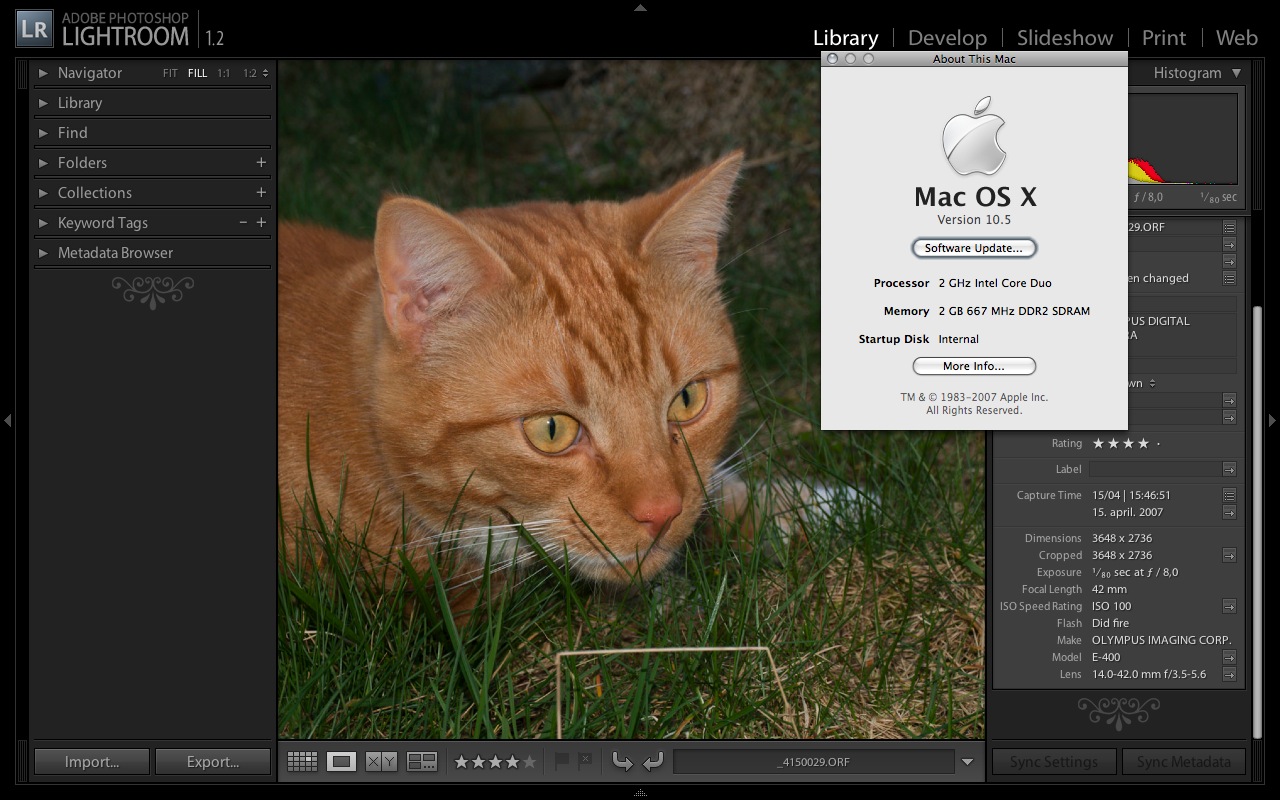
Task: Open Compare view with the XY icon
Action: coord(381,762)
